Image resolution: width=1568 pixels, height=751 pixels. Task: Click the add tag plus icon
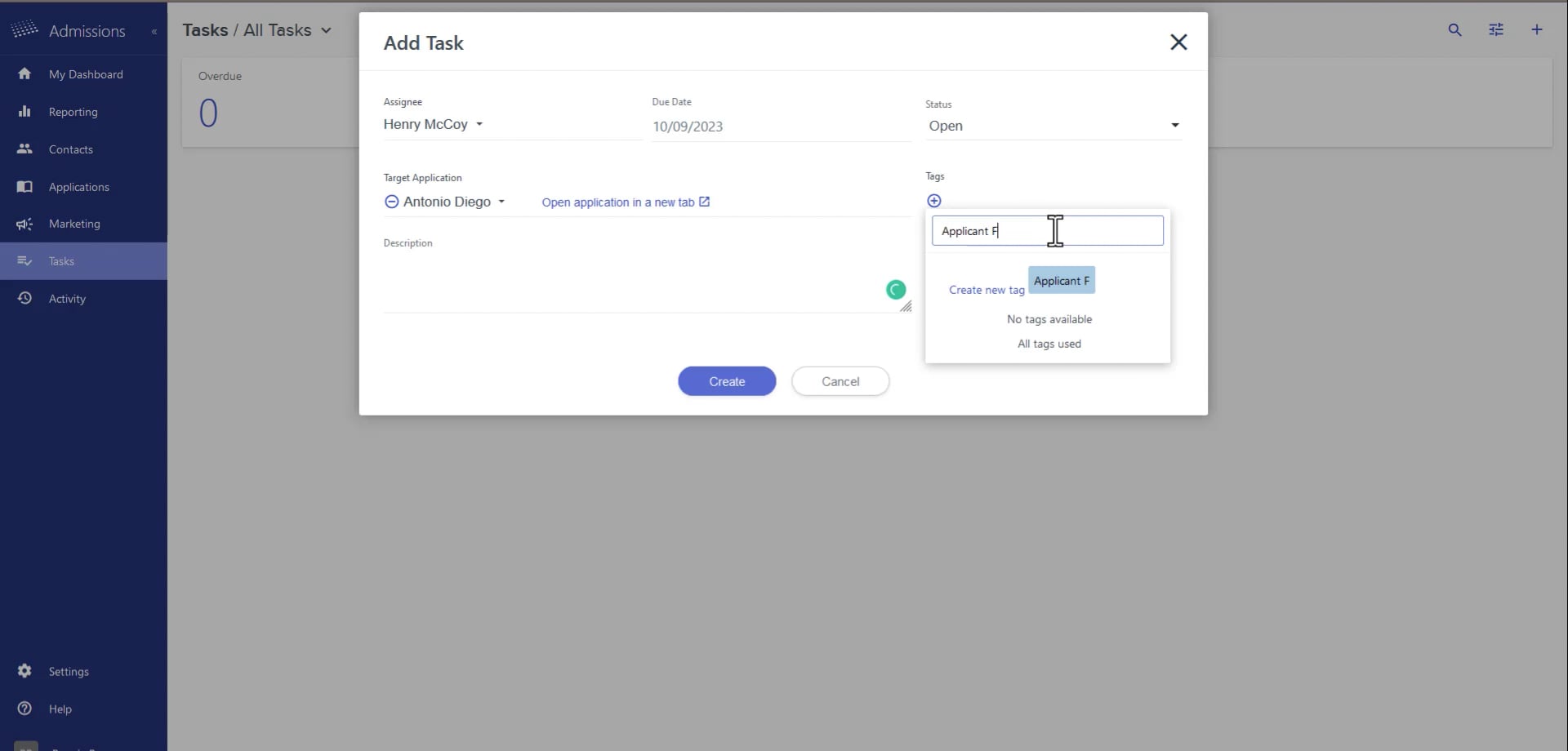coord(933,200)
